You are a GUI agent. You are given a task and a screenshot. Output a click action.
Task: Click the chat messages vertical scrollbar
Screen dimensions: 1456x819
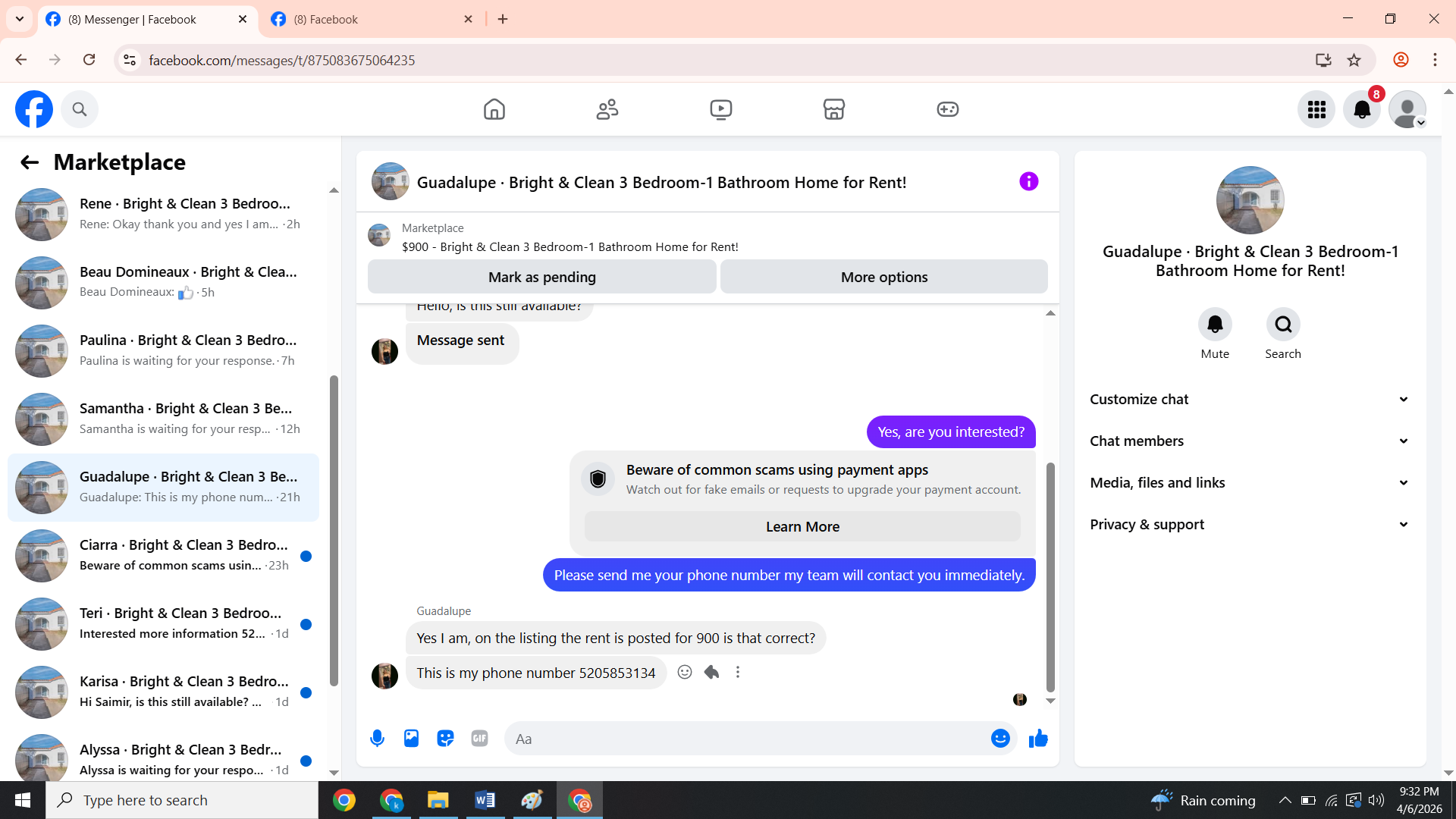[x=1050, y=576]
